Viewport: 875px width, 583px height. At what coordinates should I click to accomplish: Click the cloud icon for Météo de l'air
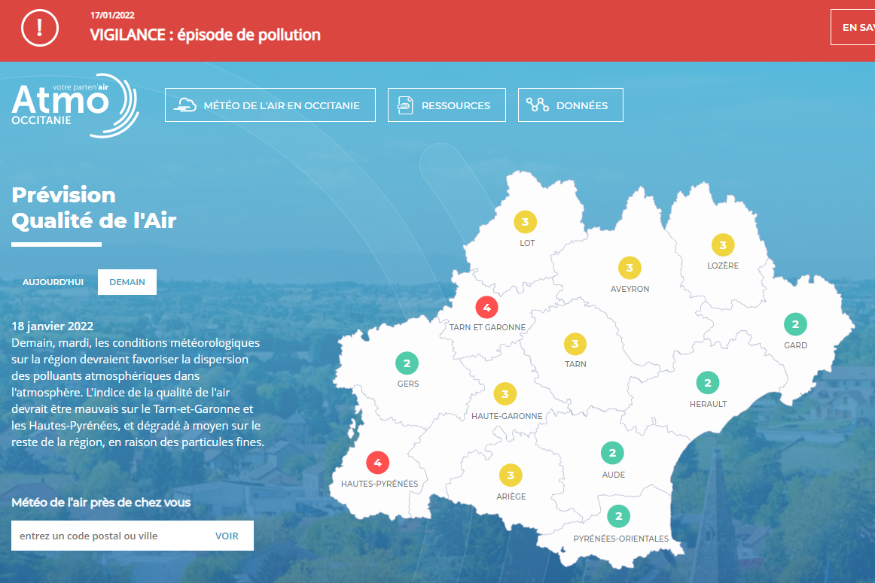(185, 105)
